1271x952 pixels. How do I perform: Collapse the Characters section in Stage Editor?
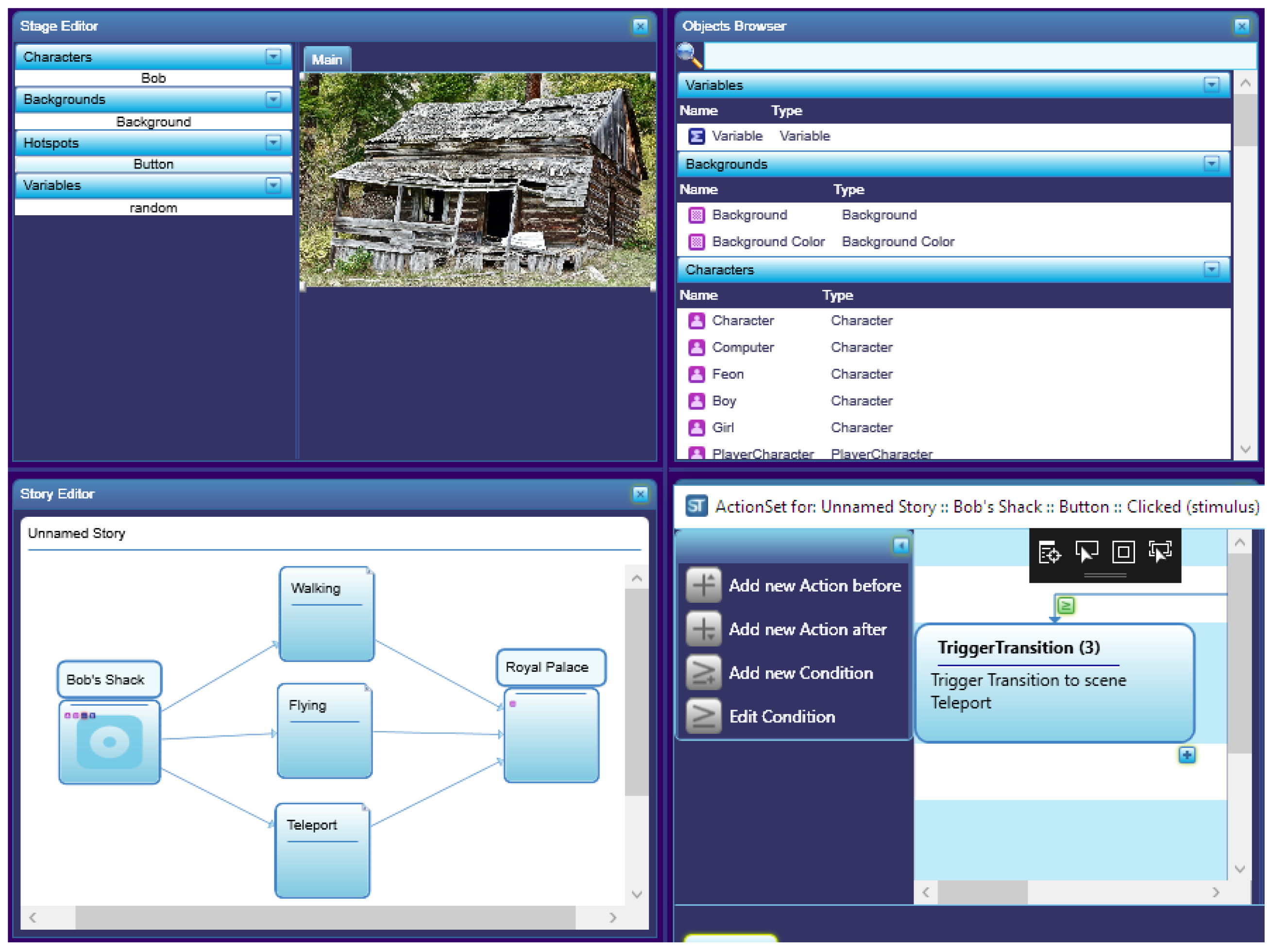pyautogui.click(x=273, y=56)
